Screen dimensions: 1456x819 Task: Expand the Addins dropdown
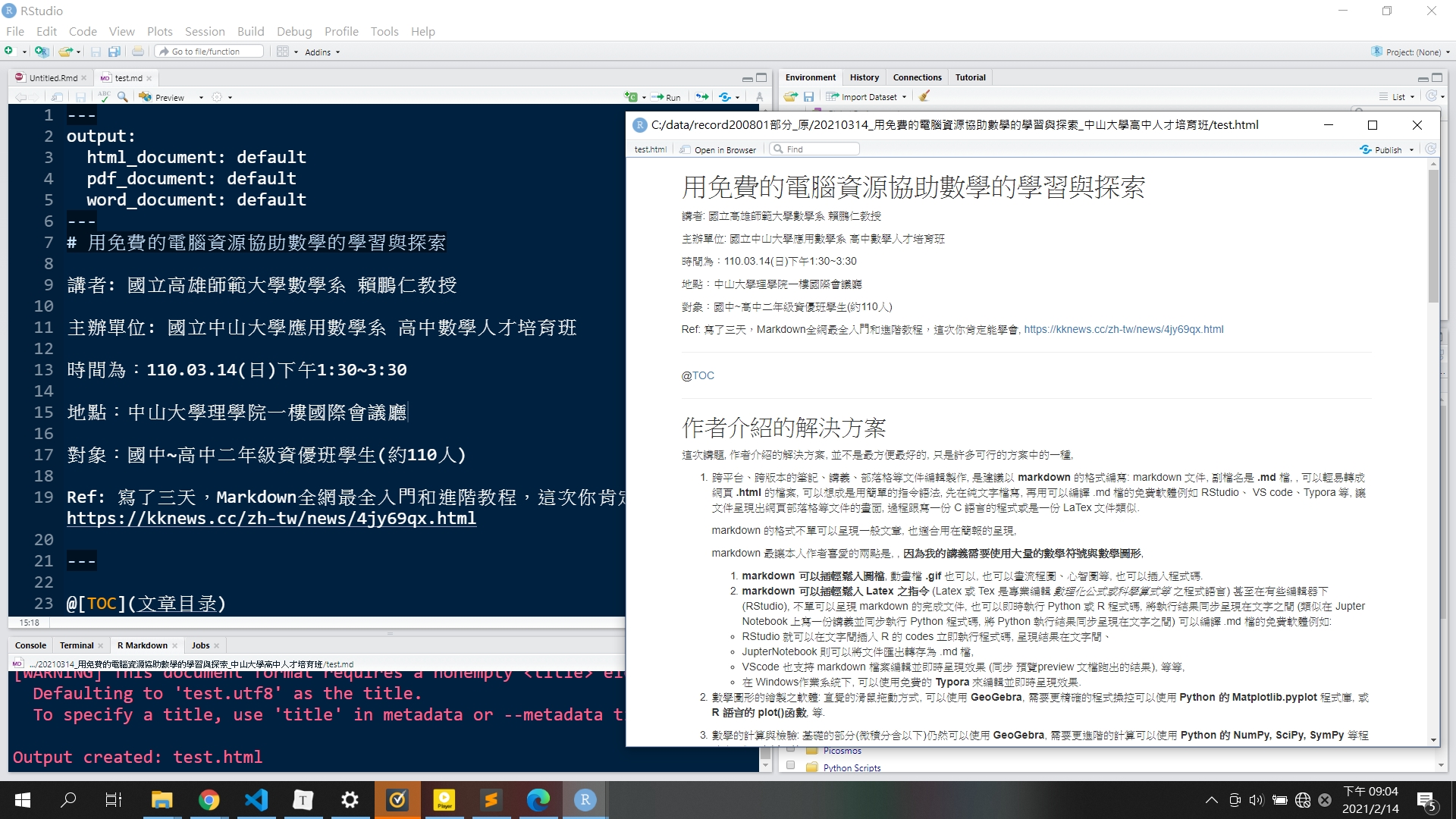(322, 52)
